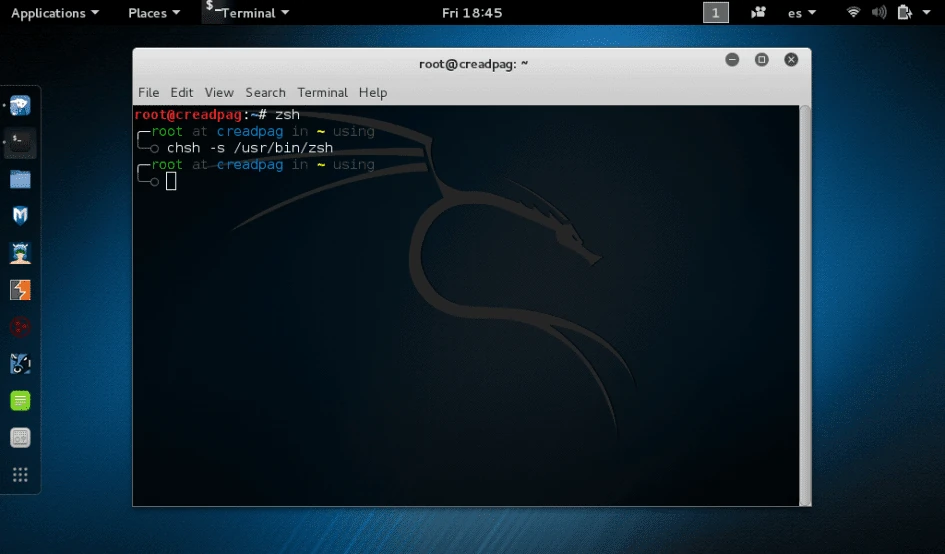The image size is (945, 554).
Task: Open the View menu
Action: point(219,92)
